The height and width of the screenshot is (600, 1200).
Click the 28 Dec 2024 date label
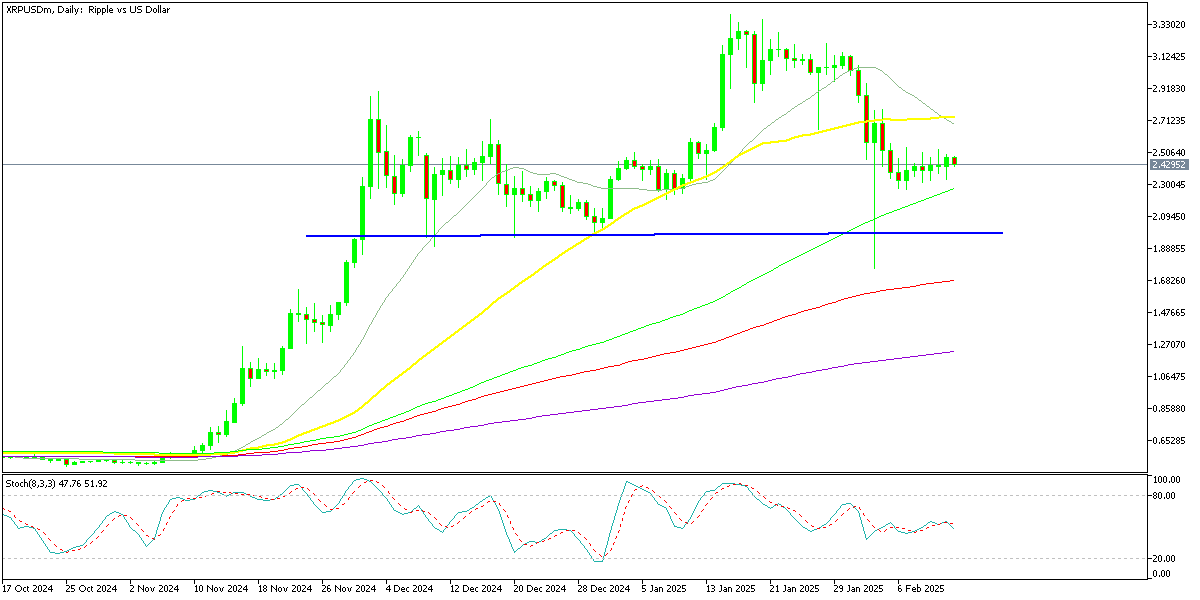603,590
